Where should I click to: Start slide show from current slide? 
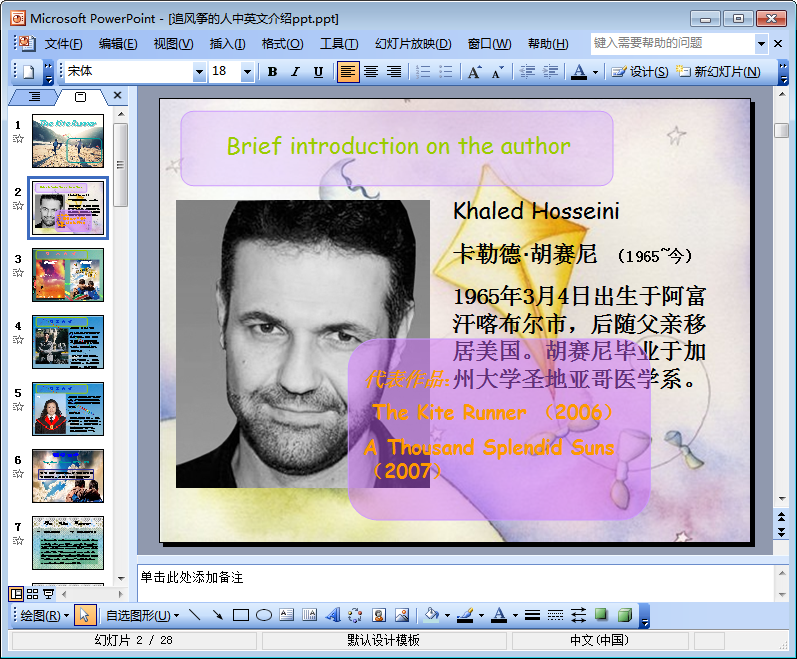pos(49,593)
